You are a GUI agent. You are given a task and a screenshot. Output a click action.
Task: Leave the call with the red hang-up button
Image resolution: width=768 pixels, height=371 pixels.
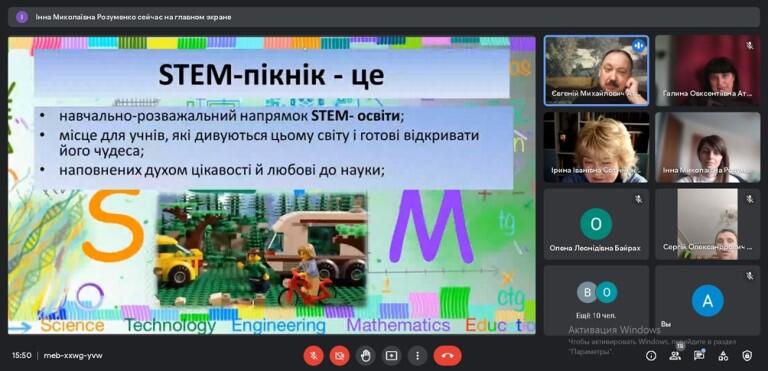[x=447, y=356]
